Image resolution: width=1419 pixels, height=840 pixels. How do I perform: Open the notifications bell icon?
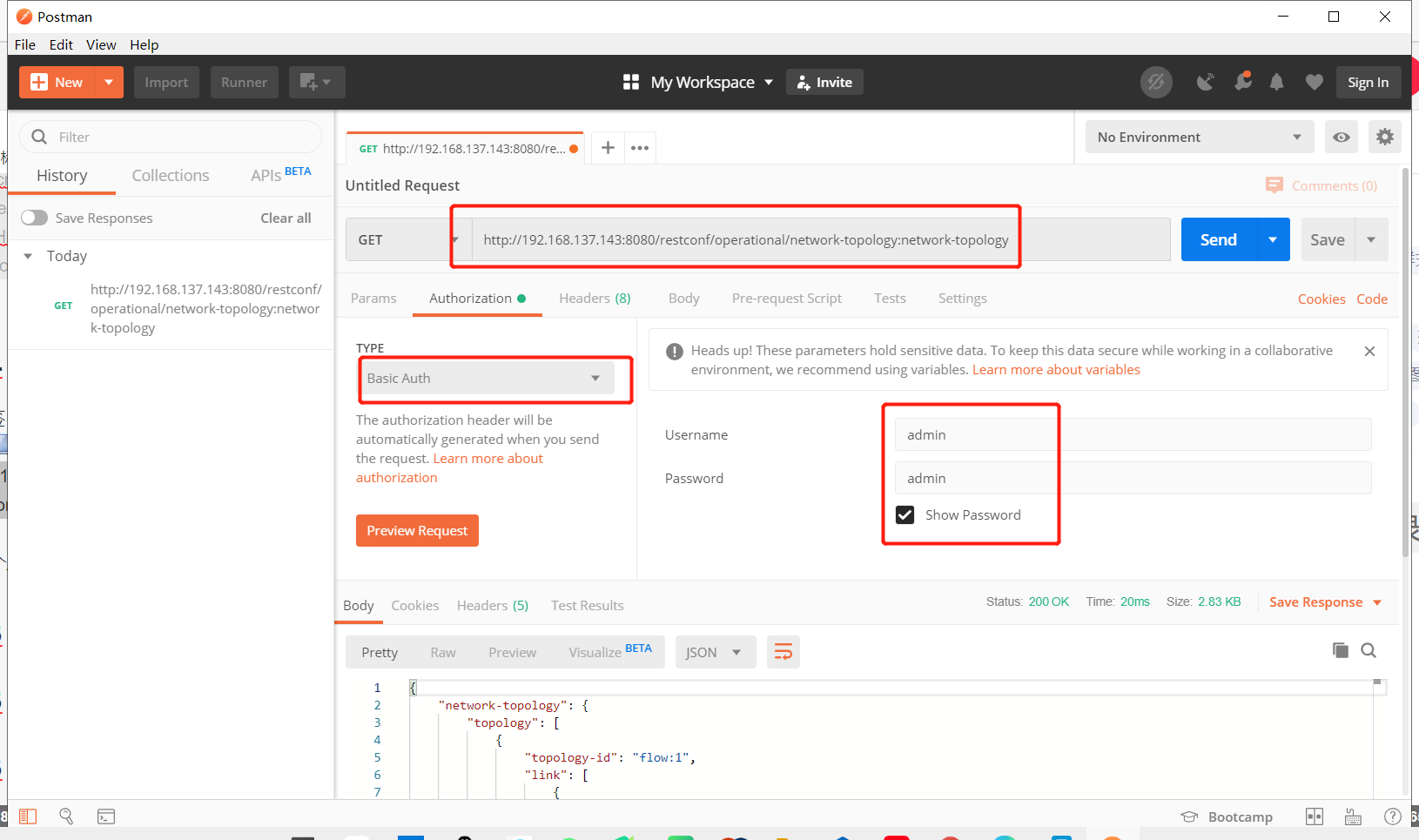(x=1277, y=82)
